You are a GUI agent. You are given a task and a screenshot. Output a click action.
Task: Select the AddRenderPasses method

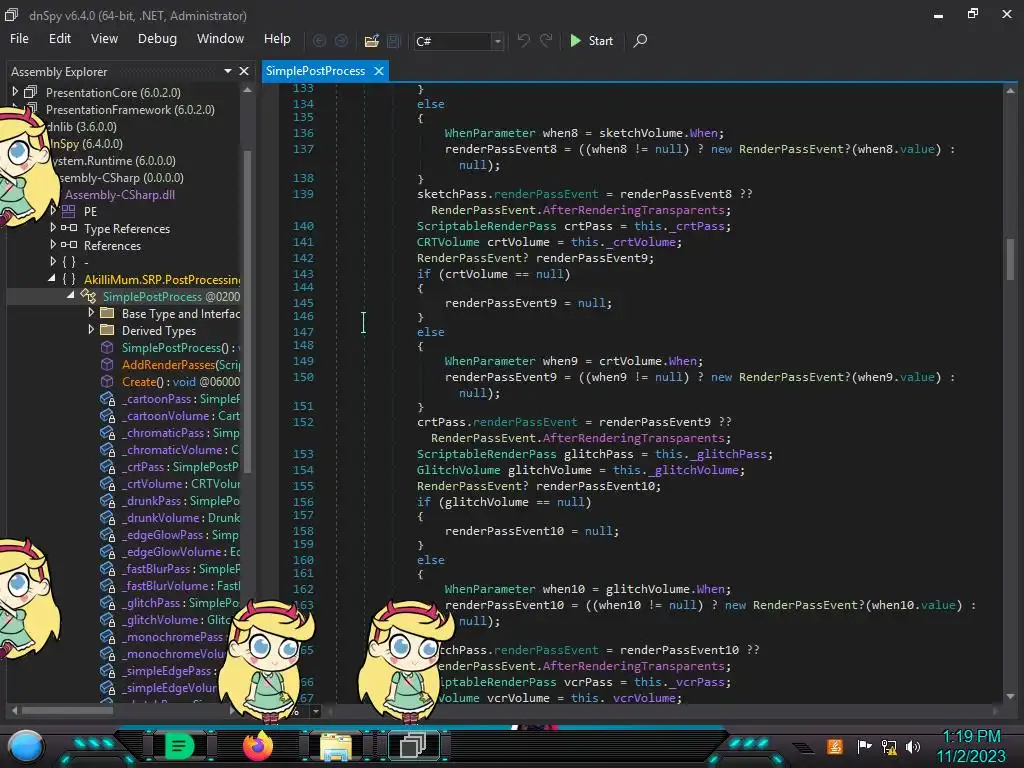(181, 364)
